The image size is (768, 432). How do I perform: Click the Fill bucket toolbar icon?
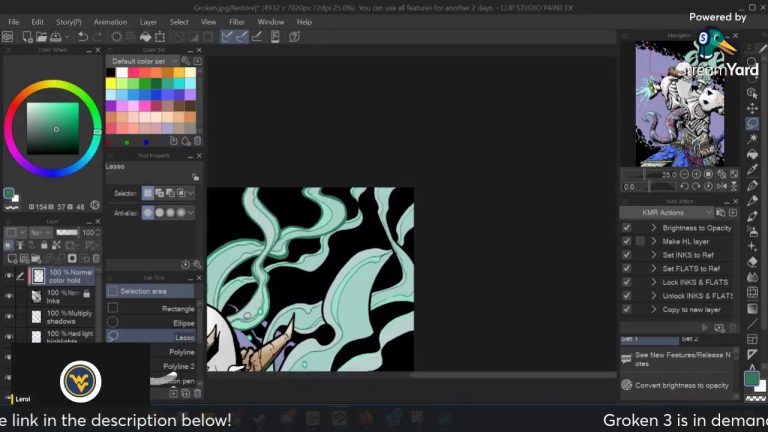[x=752, y=155]
